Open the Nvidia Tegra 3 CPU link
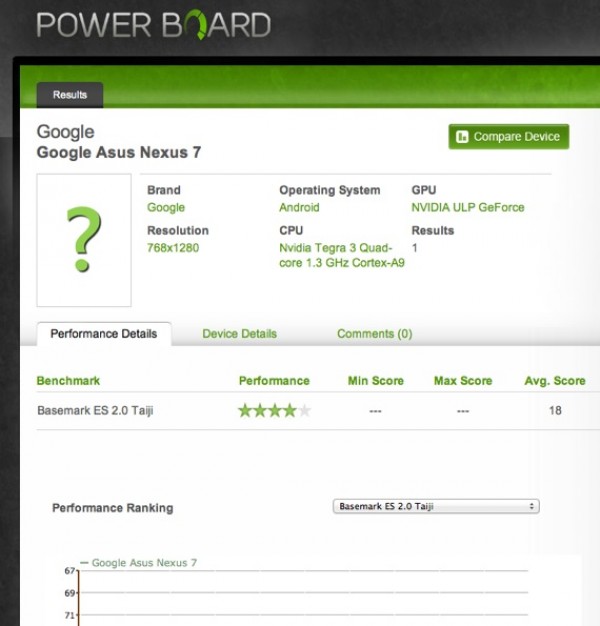600x626 pixels. (342, 255)
